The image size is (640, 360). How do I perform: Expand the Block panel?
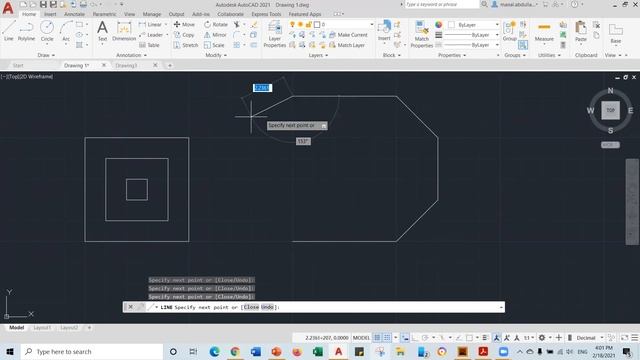click(391, 55)
